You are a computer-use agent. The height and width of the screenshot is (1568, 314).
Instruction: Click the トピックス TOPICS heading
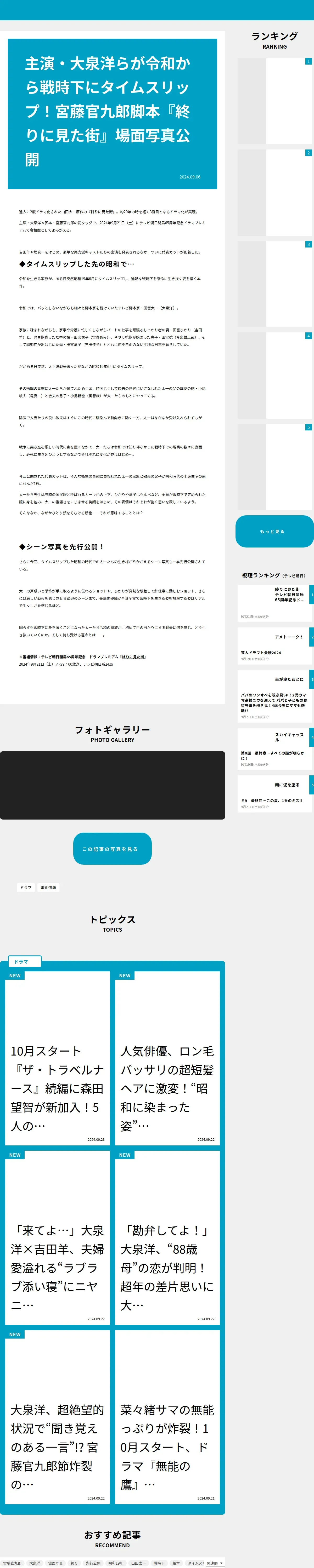pyautogui.click(x=112, y=923)
